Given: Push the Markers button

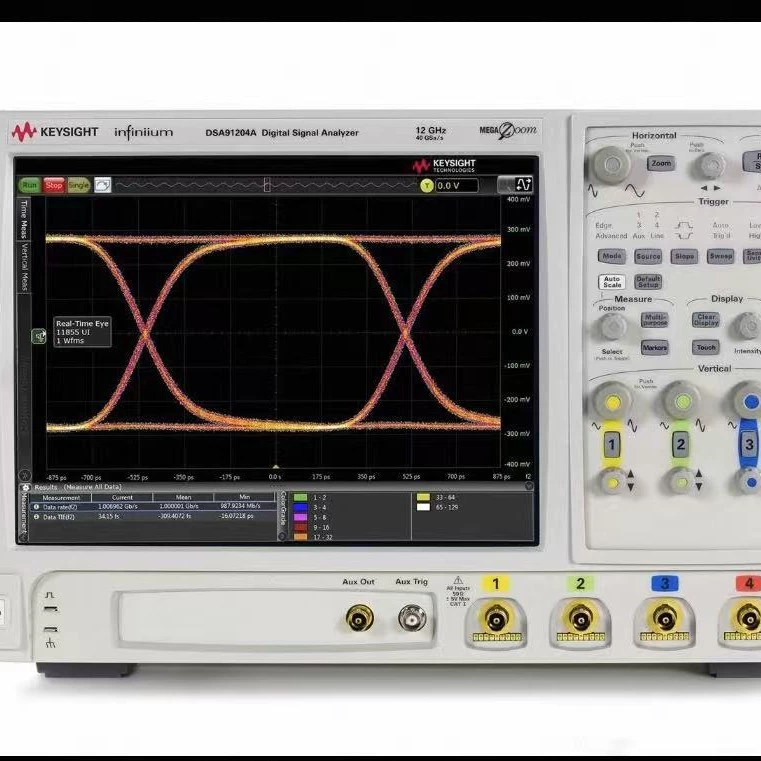Looking at the screenshot, I should 655,347.
